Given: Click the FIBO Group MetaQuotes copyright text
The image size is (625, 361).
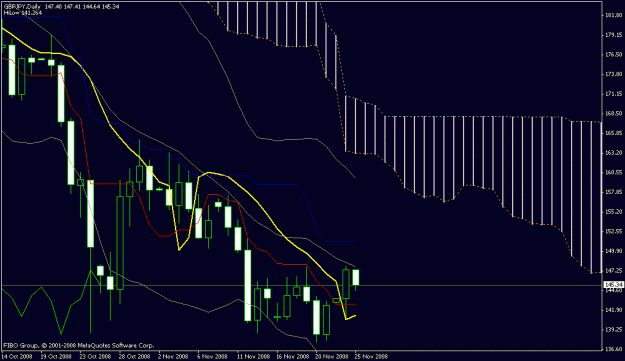Looking at the screenshot, I should click(x=78, y=345).
